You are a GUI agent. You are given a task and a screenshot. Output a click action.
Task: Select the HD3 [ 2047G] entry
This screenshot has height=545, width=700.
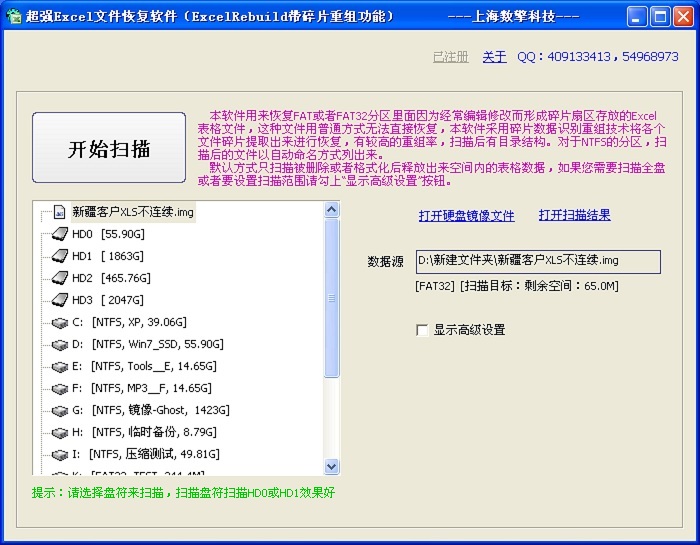pos(108,300)
